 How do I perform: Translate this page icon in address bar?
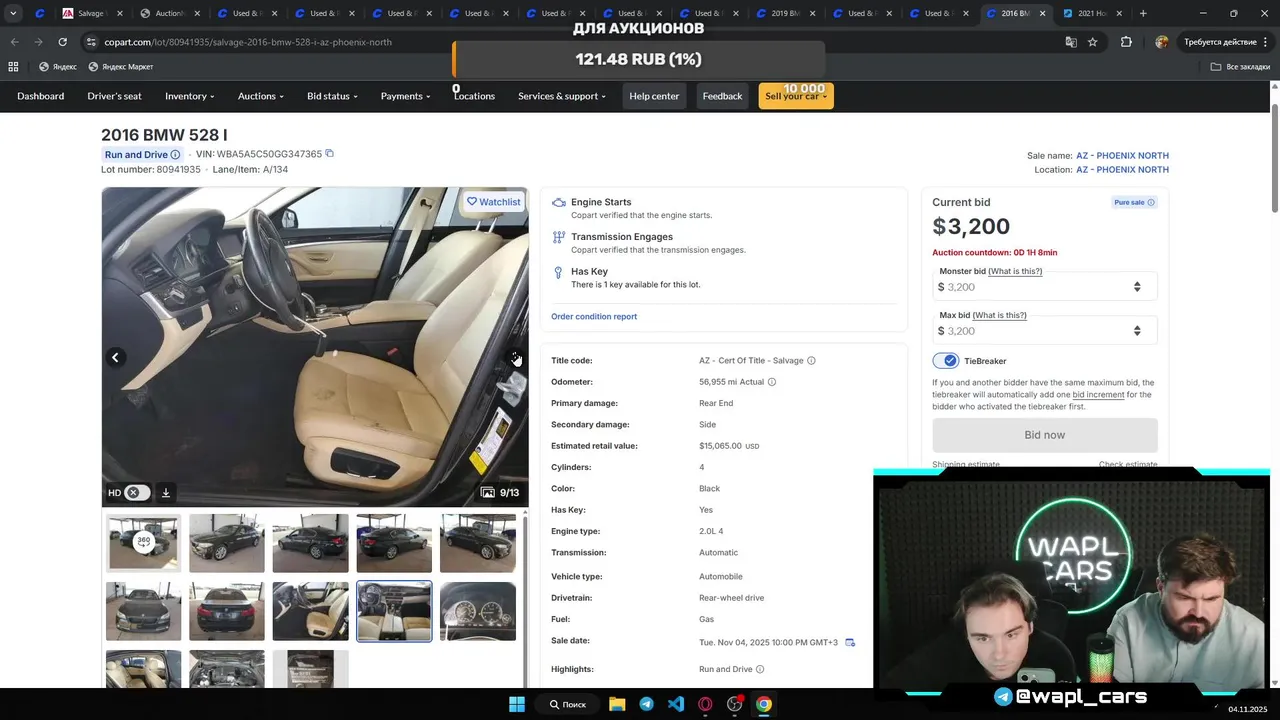pyautogui.click(x=1071, y=42)
